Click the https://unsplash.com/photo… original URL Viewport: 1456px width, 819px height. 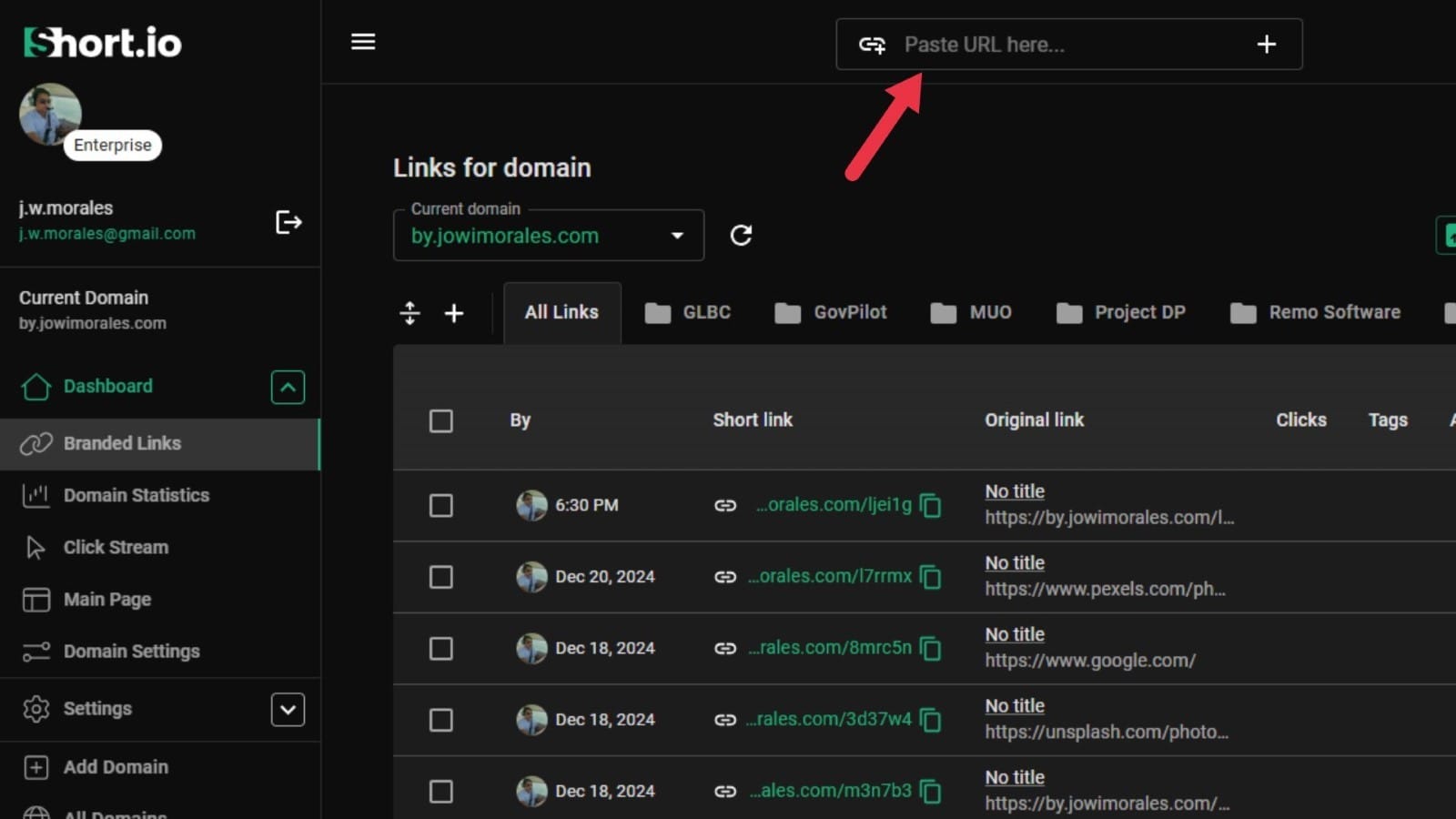pos(1107,733)
